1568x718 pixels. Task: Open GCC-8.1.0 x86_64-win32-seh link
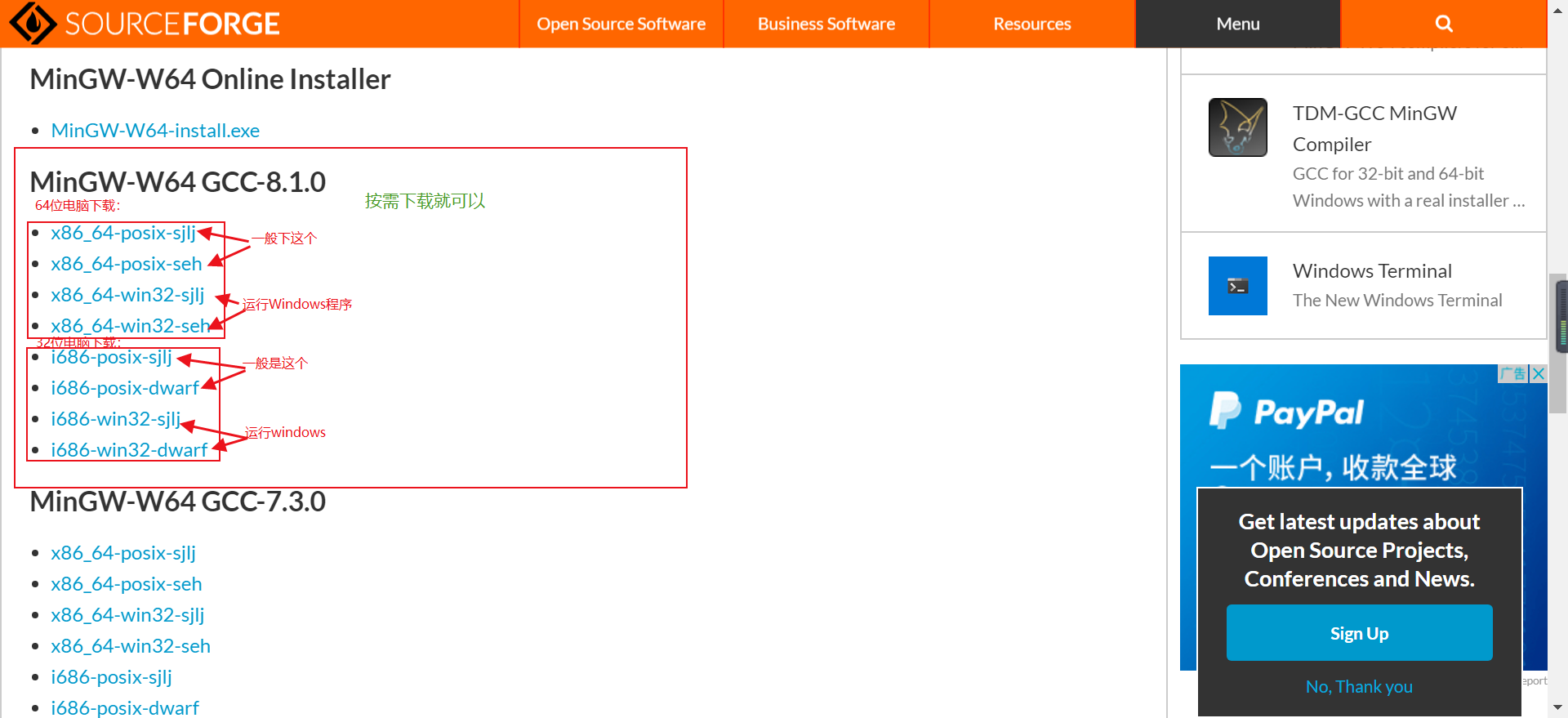[x=131, y=326]
